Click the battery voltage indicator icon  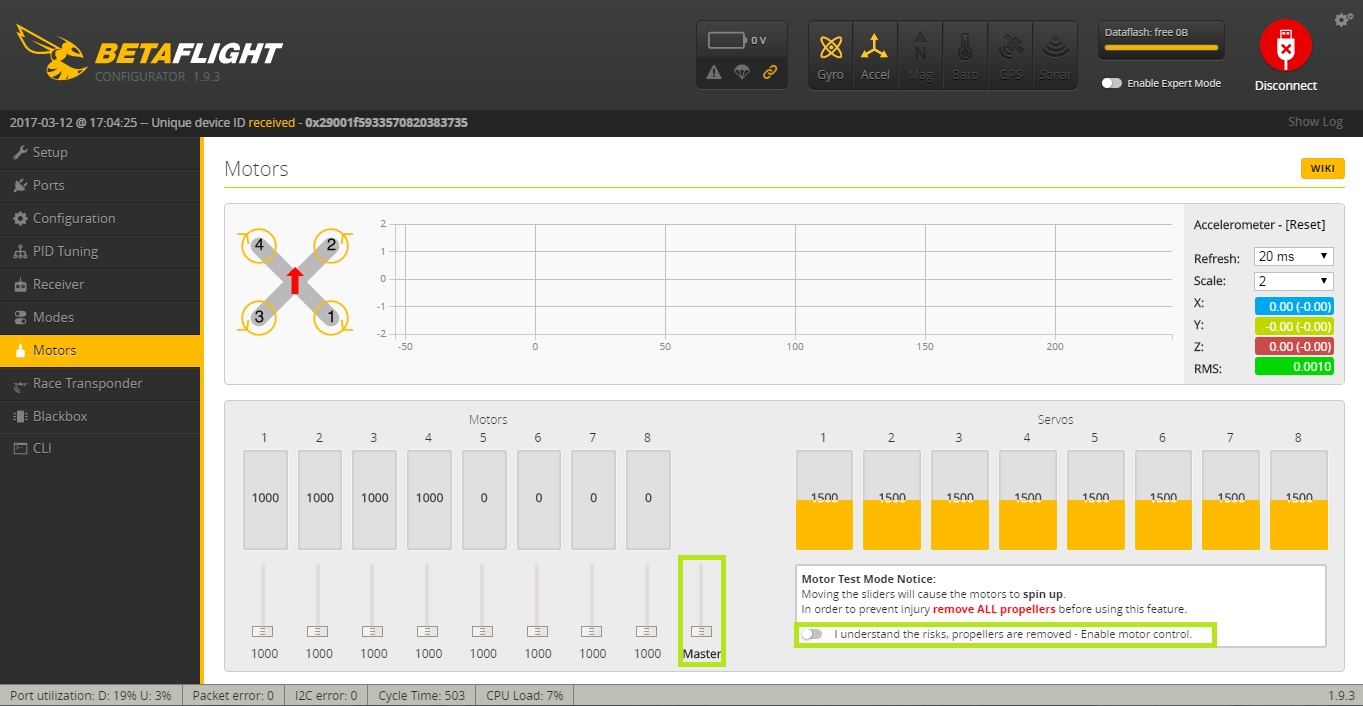tap(727, 40)
